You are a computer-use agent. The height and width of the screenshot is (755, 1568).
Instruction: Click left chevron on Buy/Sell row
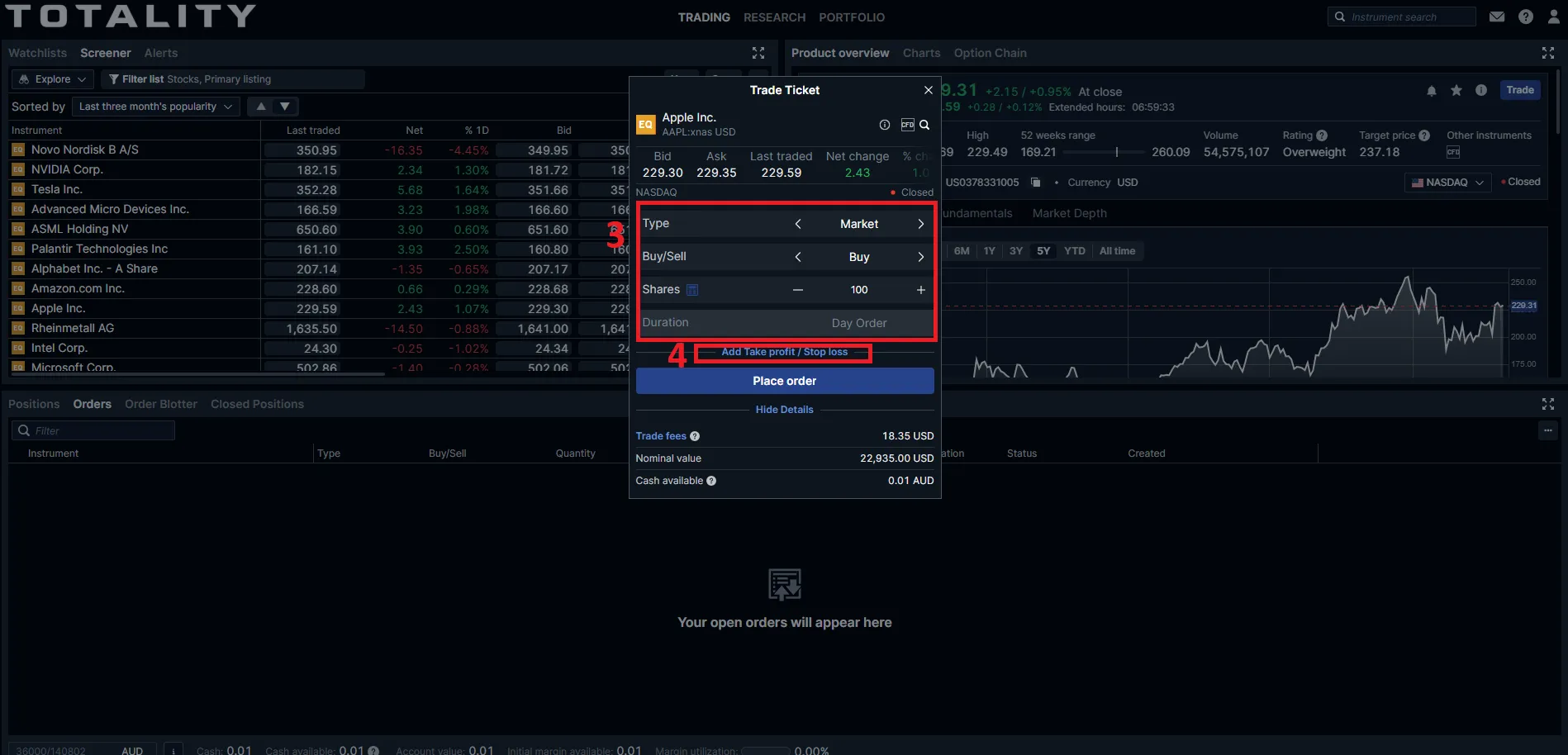(x=798, y=257)
